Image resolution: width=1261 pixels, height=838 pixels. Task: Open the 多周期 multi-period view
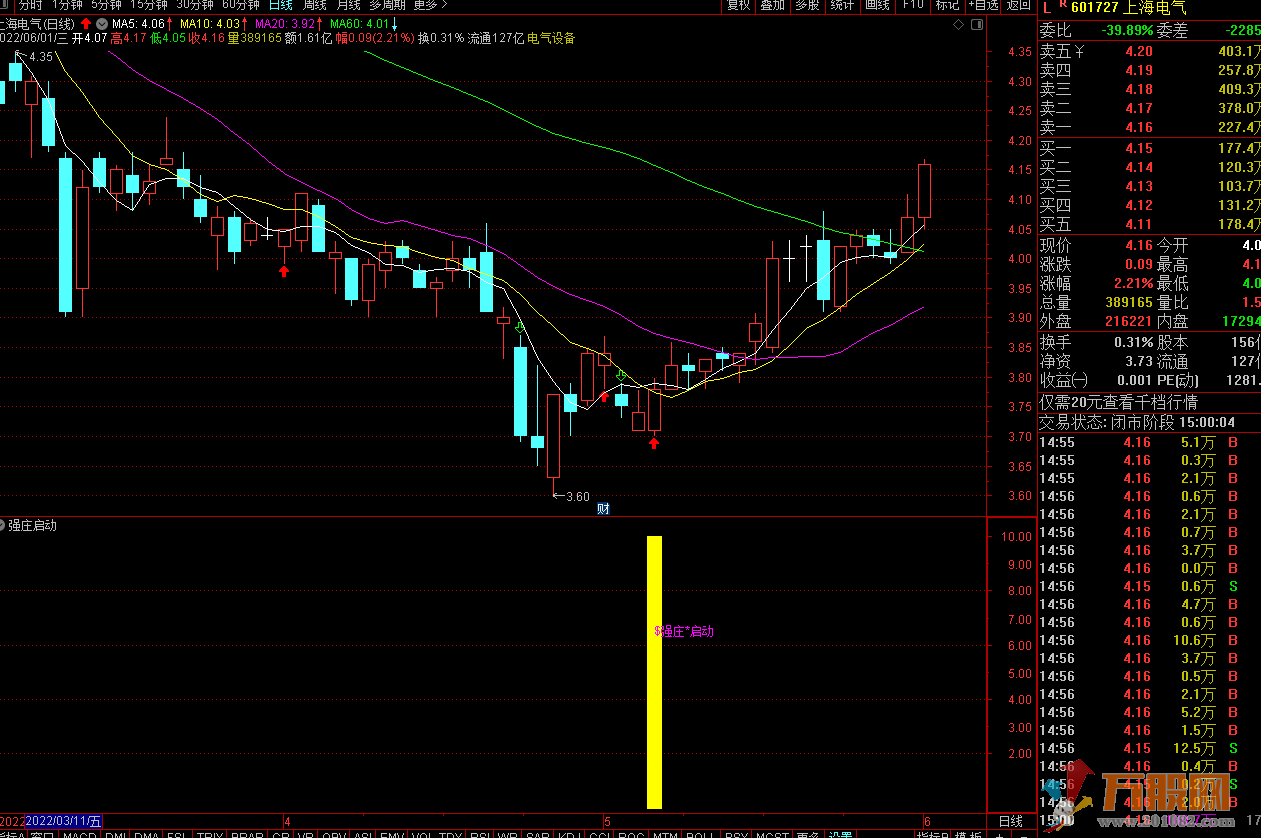pyautogui.click(x=388, y=5)
